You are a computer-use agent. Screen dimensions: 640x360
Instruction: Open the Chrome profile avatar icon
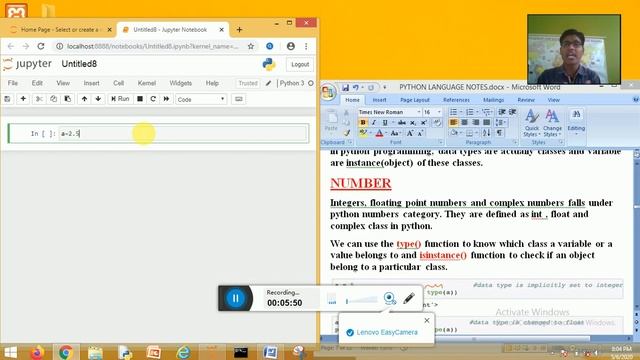[x=291, y=46]
